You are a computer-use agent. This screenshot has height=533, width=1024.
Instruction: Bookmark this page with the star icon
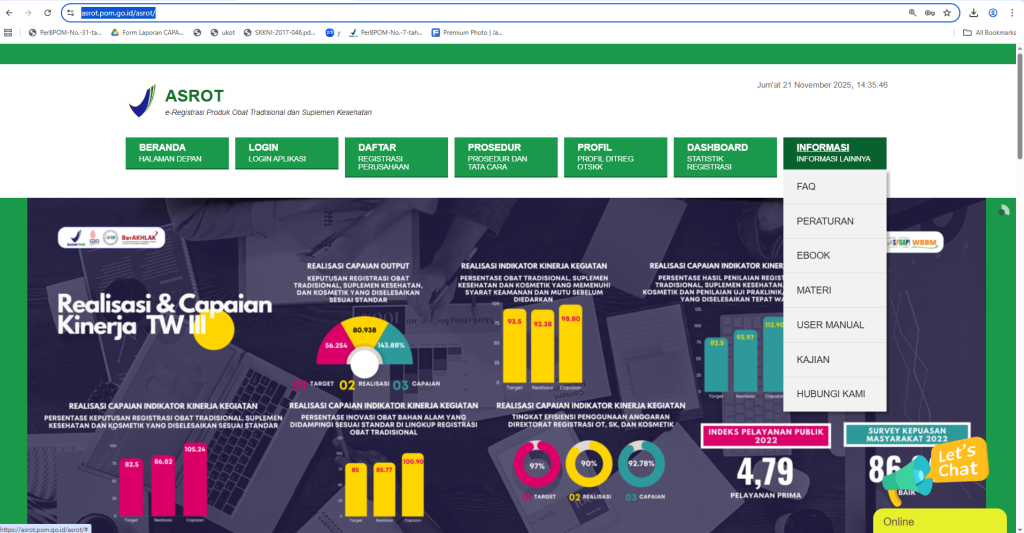point(946,13)
